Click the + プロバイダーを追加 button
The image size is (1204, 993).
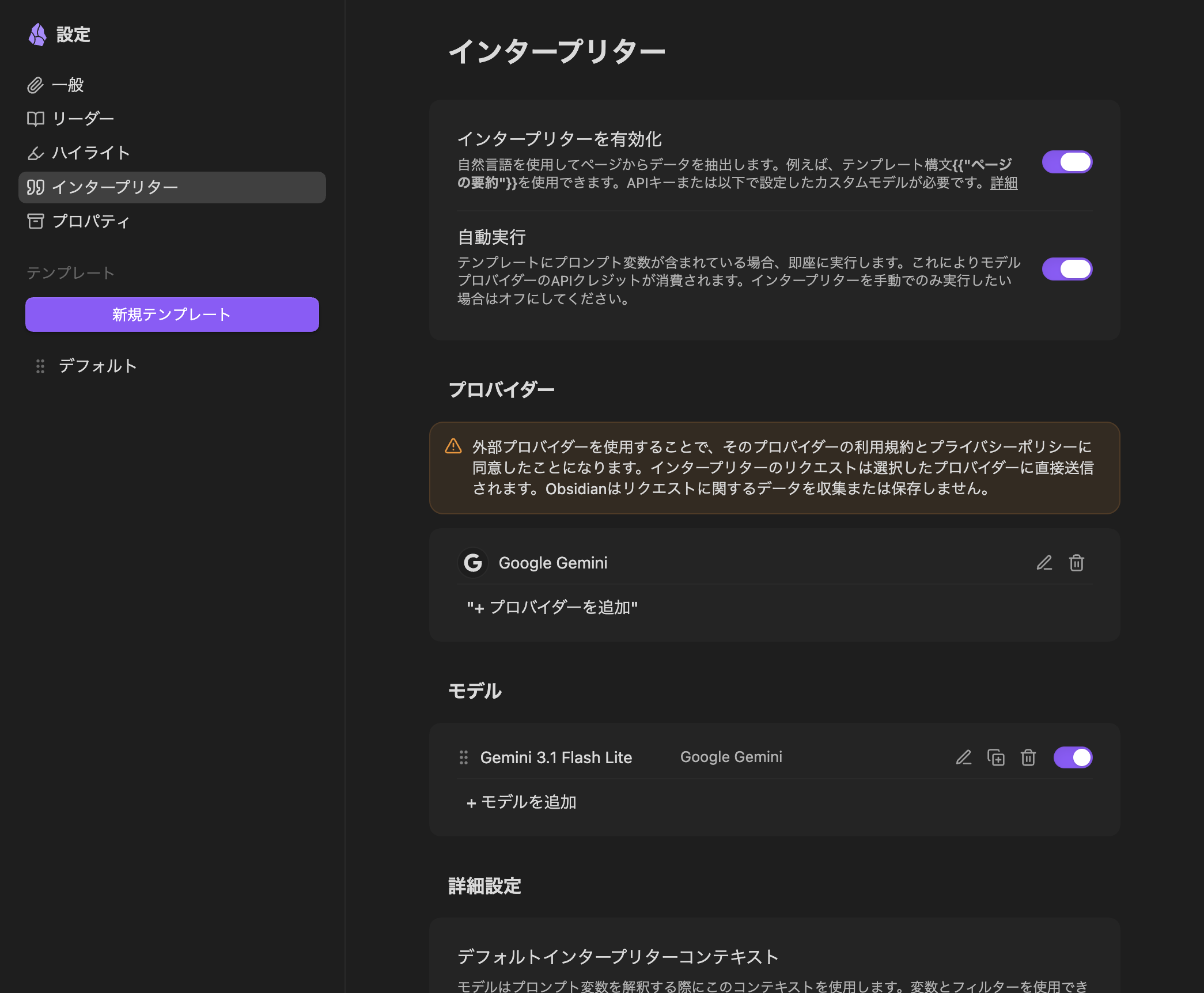552,607
